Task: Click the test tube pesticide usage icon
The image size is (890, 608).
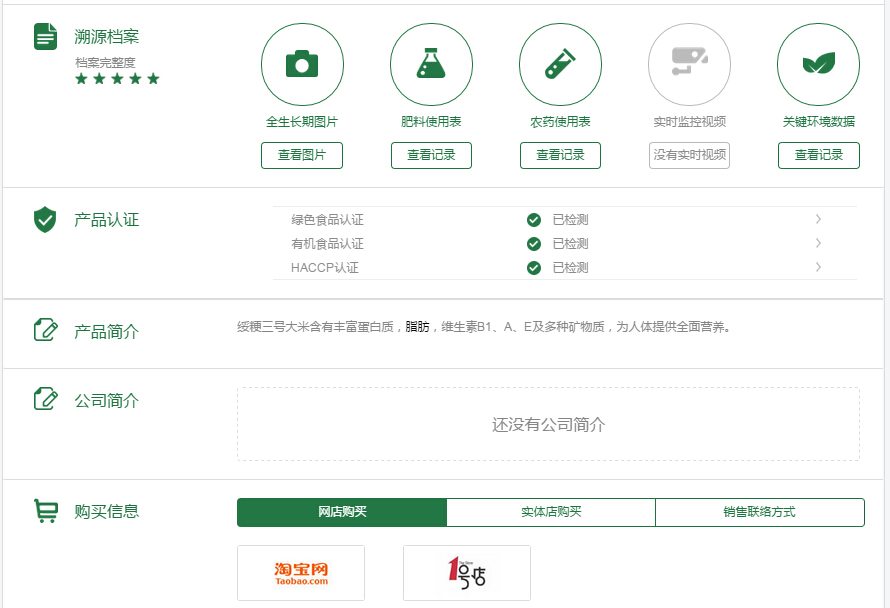Action: click(560, 64)
